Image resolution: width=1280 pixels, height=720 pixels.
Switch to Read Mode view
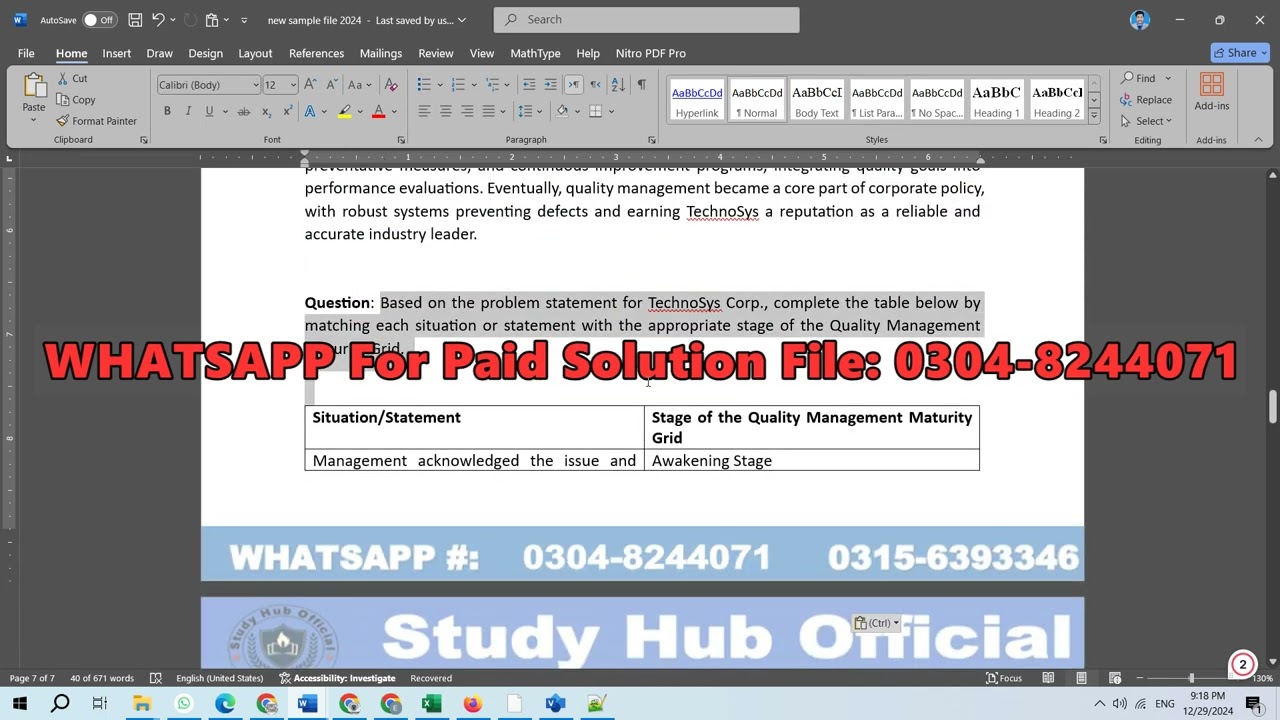click(1048, 678)
